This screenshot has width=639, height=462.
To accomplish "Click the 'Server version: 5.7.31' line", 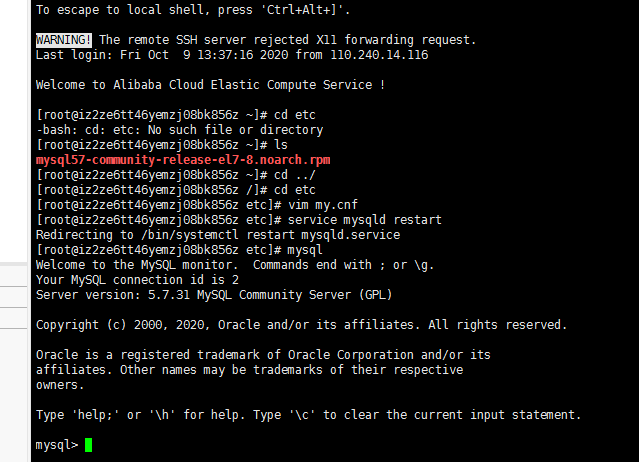I will pos(213,295).
